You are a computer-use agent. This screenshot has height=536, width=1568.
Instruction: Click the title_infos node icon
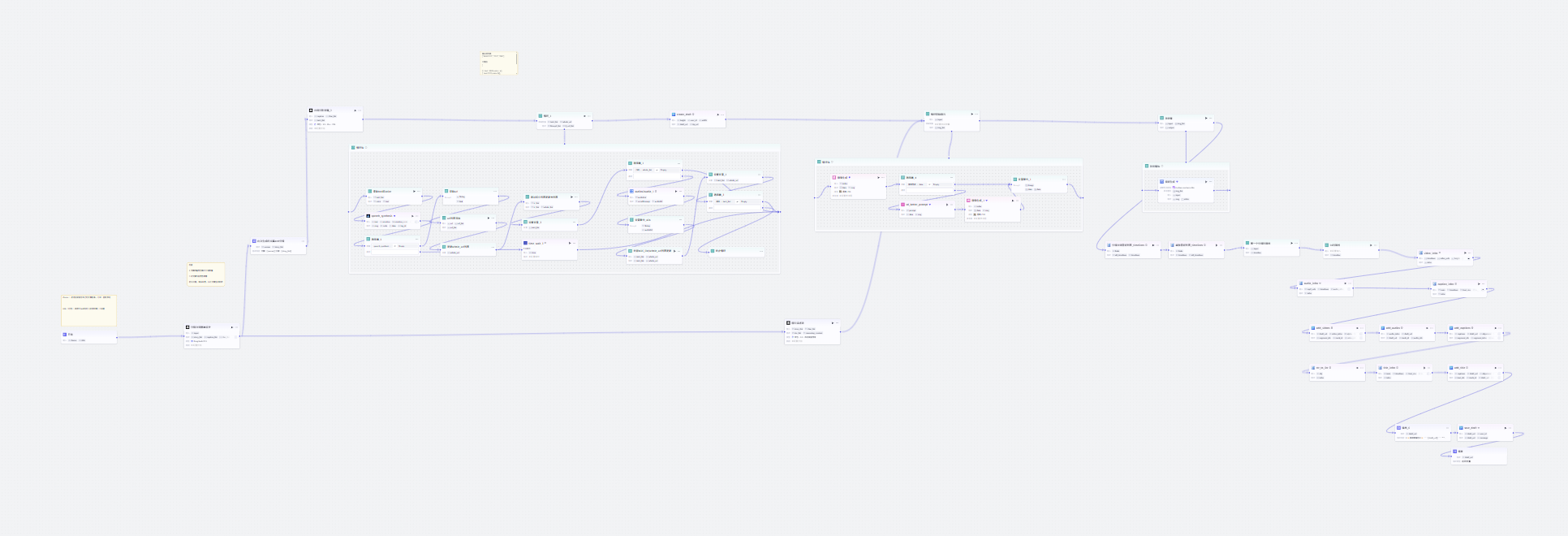coord(1380,368)
